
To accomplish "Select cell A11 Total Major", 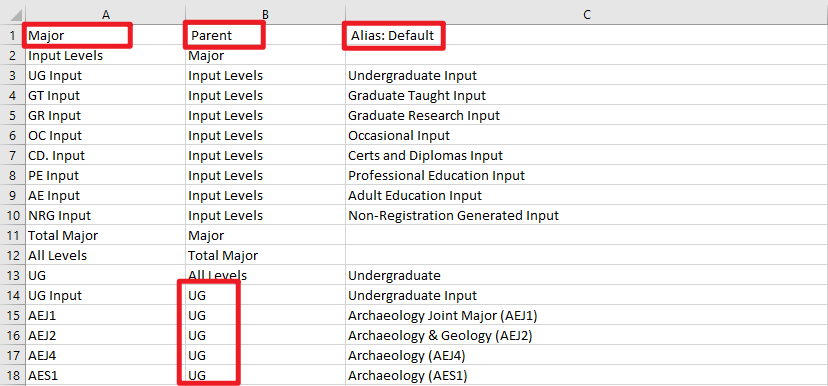I will click(x=106, y=236).
